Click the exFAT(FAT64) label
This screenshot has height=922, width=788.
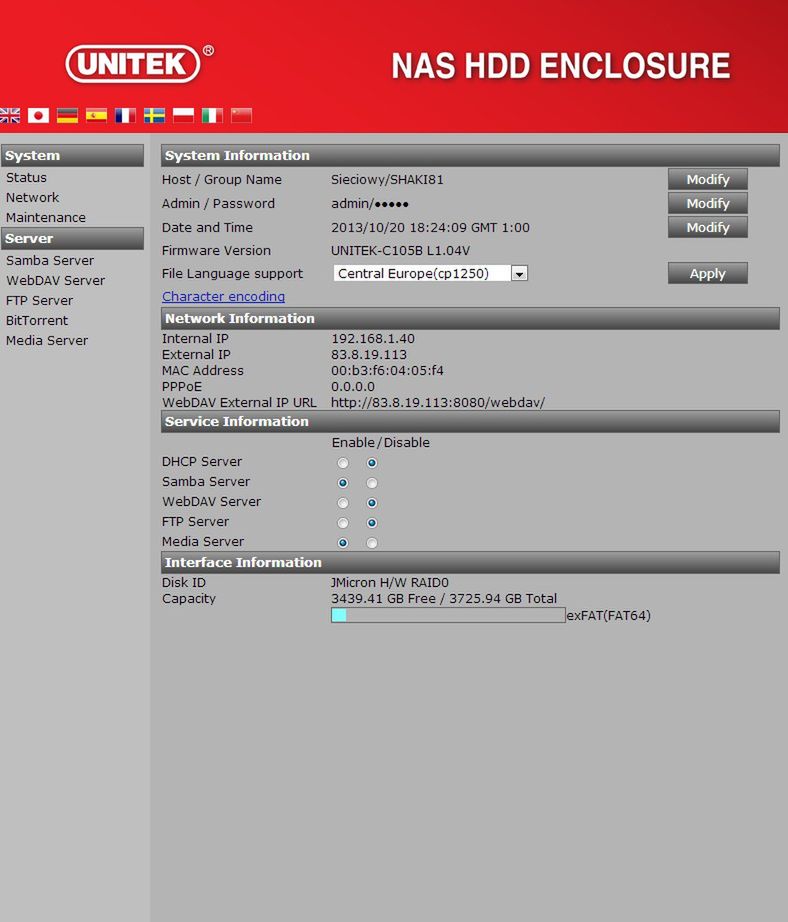click(609, 616)
